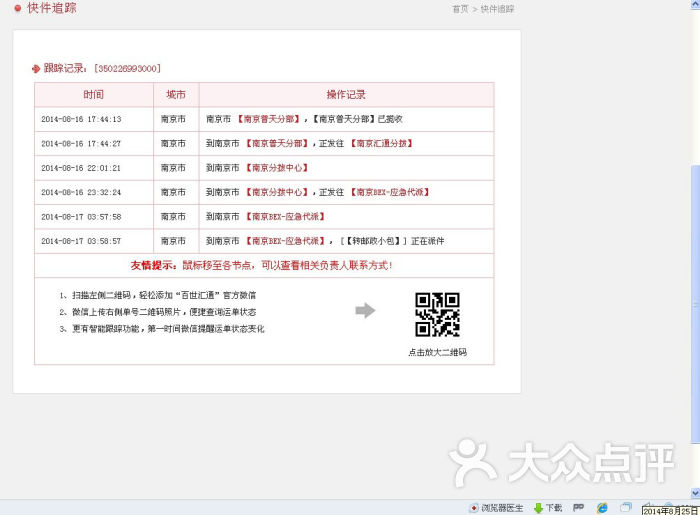Click the gray arrow pointing to QR code
The image size is (700, 515).
365,310
